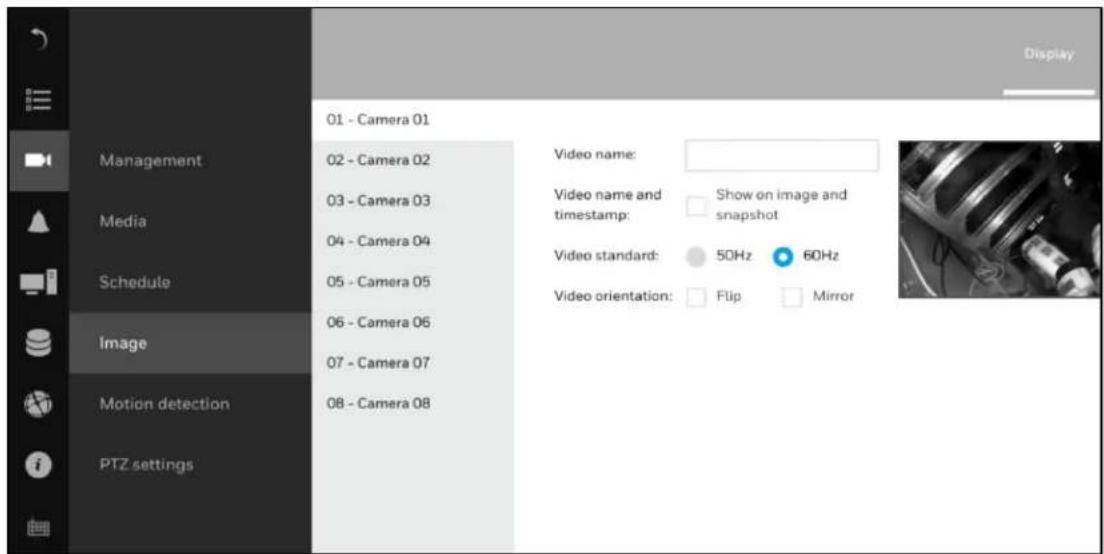
Task: Select the Image menu item
Action: pos(190,343)
